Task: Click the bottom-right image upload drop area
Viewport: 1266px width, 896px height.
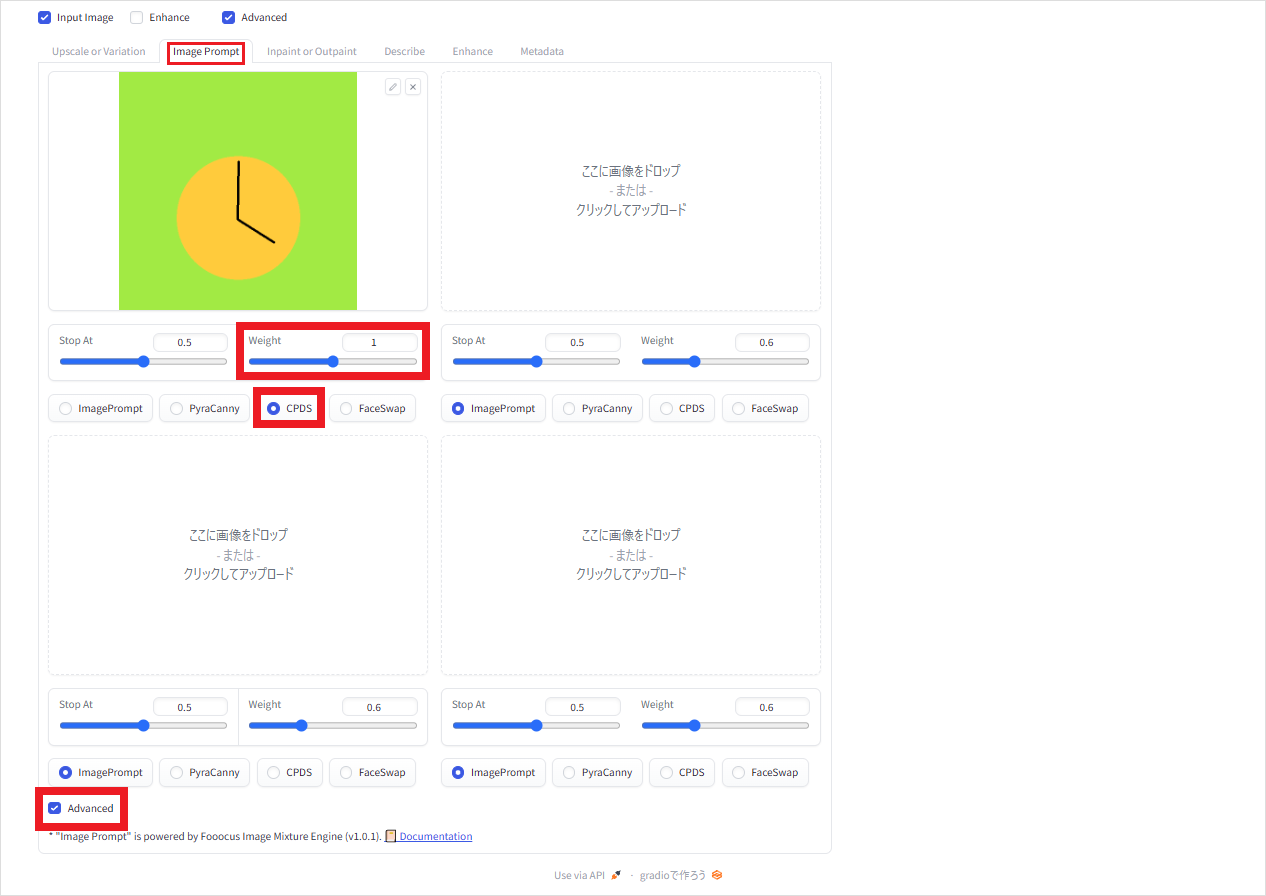Action: [x=631, y=555]
